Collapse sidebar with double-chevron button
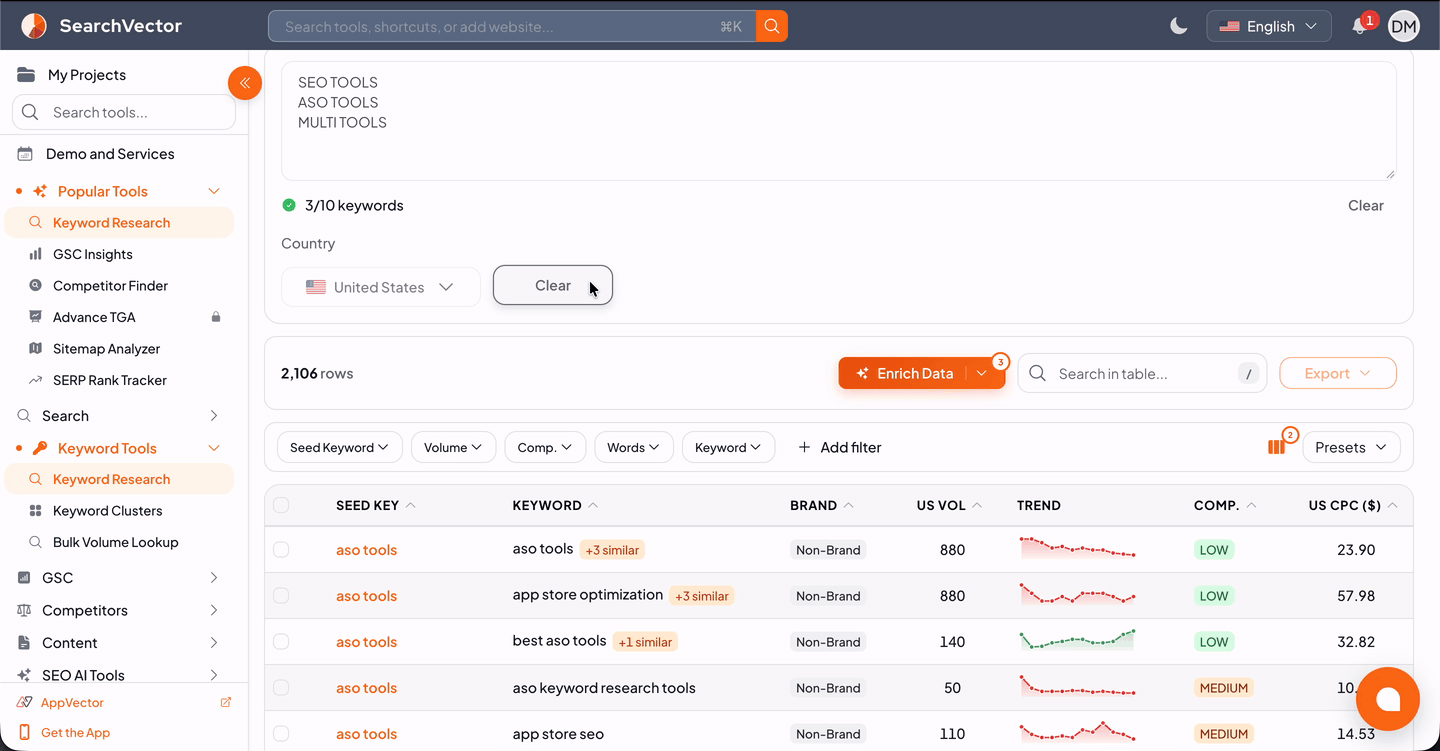The width and height of the screenshot is (1440, 751). pyautogui.click(x=245, y=83)
